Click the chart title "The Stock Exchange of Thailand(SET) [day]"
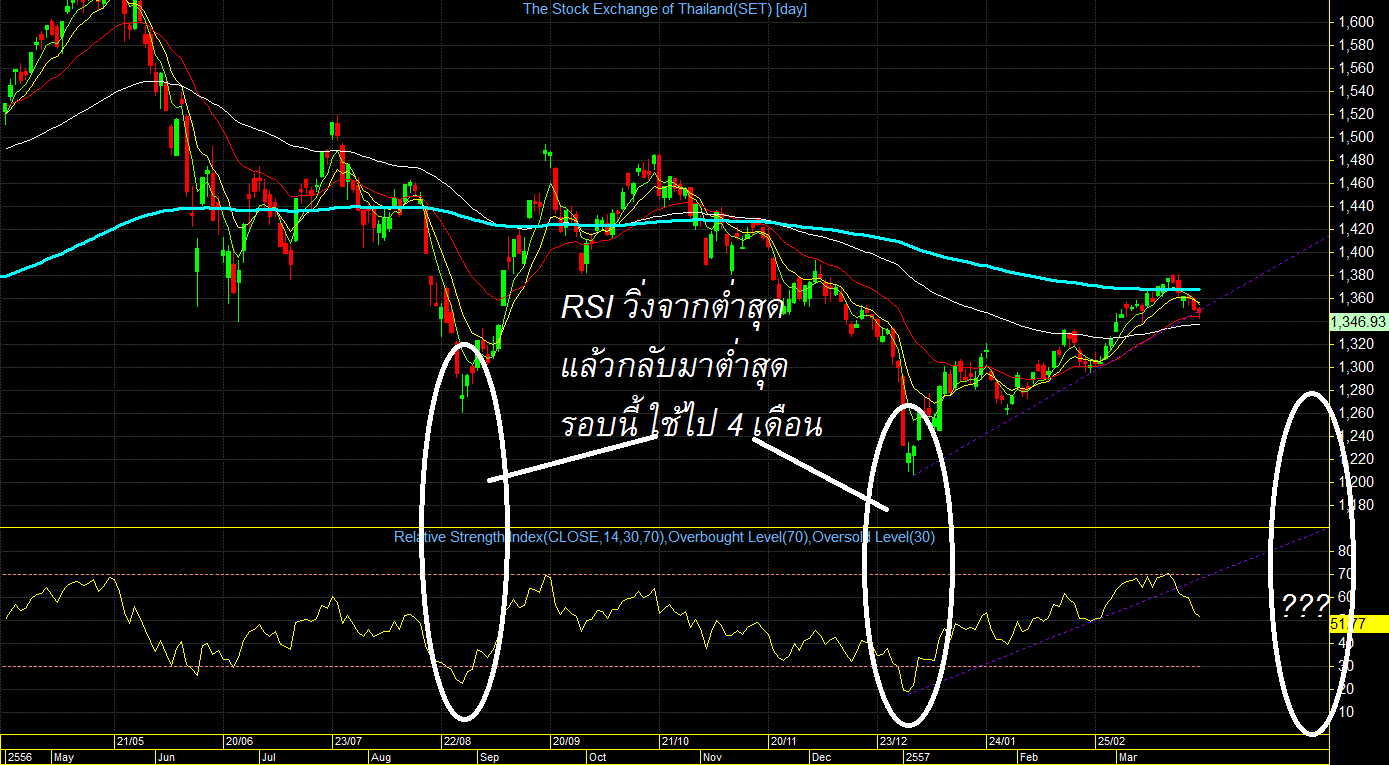This screenshot has height=765, width=1389. pos(665,9)
